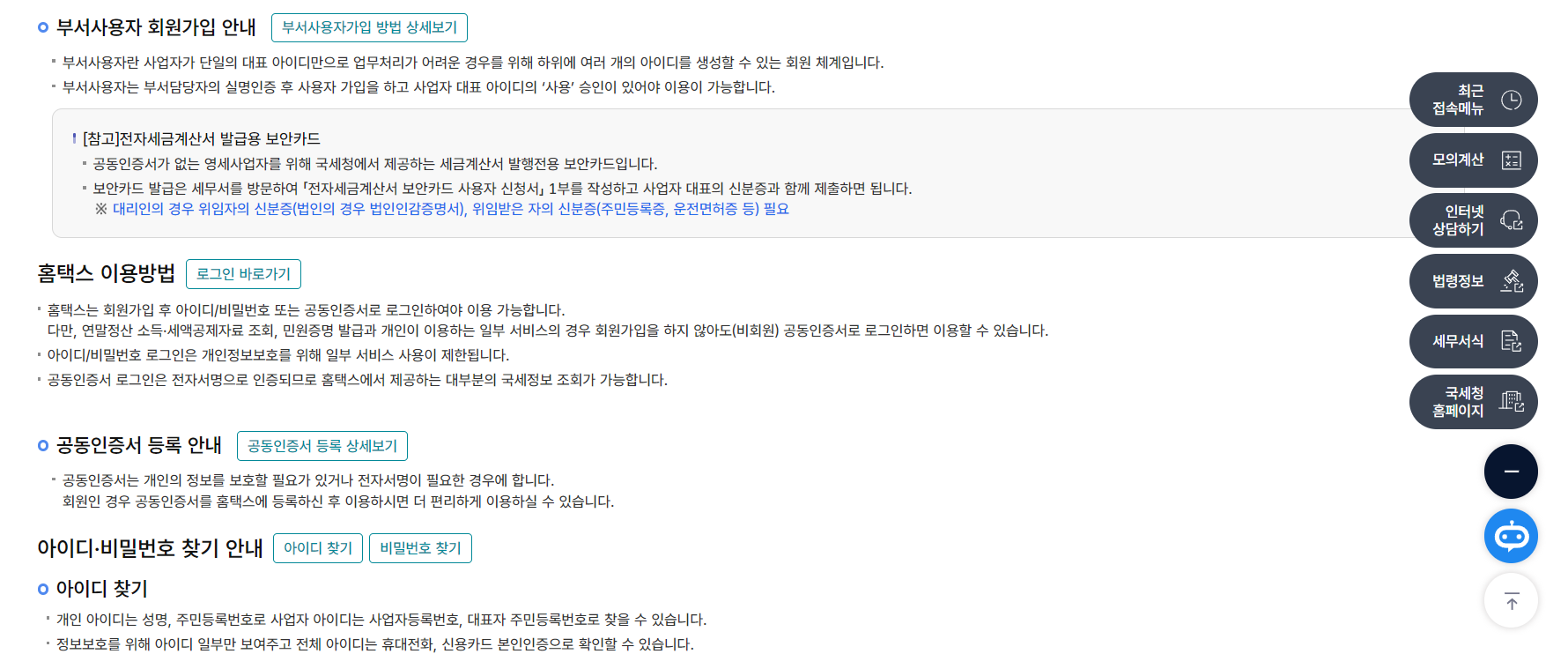Viewport: 1568px width, 654px height.
Task: Click the 법령정보 label
Action: tap(1458, 281)
